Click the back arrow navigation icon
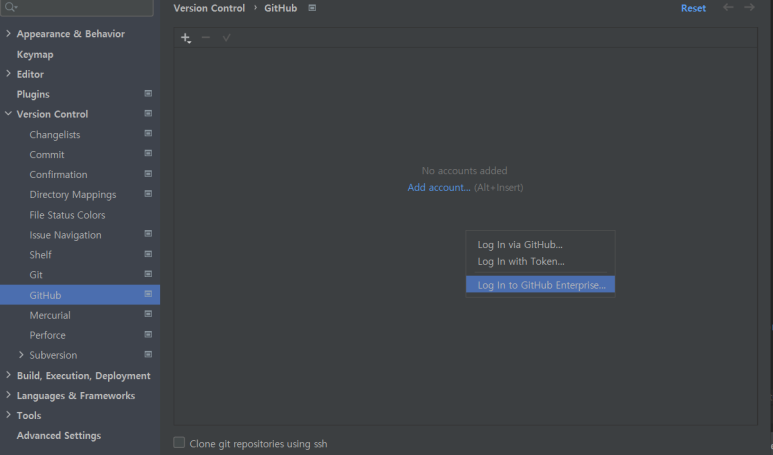773x455 pixels. [x=728, y=7]
